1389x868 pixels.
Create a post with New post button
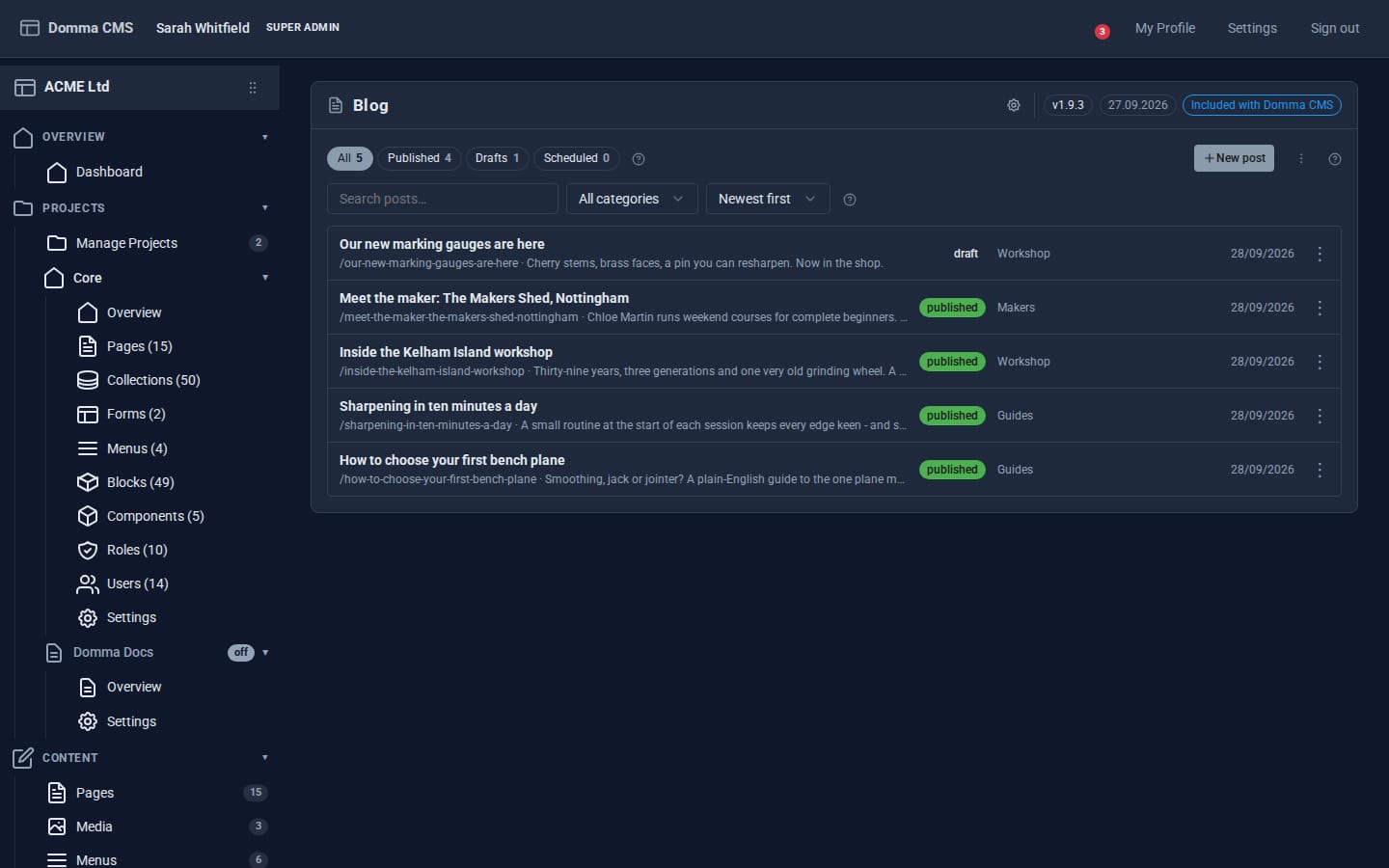point(1234,158)
